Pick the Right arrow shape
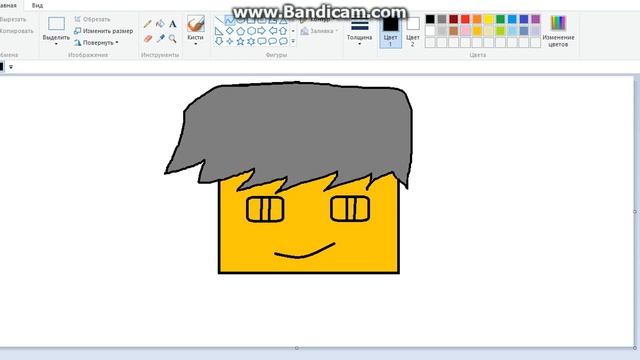The image size is (640, 360). click(262, 31)
